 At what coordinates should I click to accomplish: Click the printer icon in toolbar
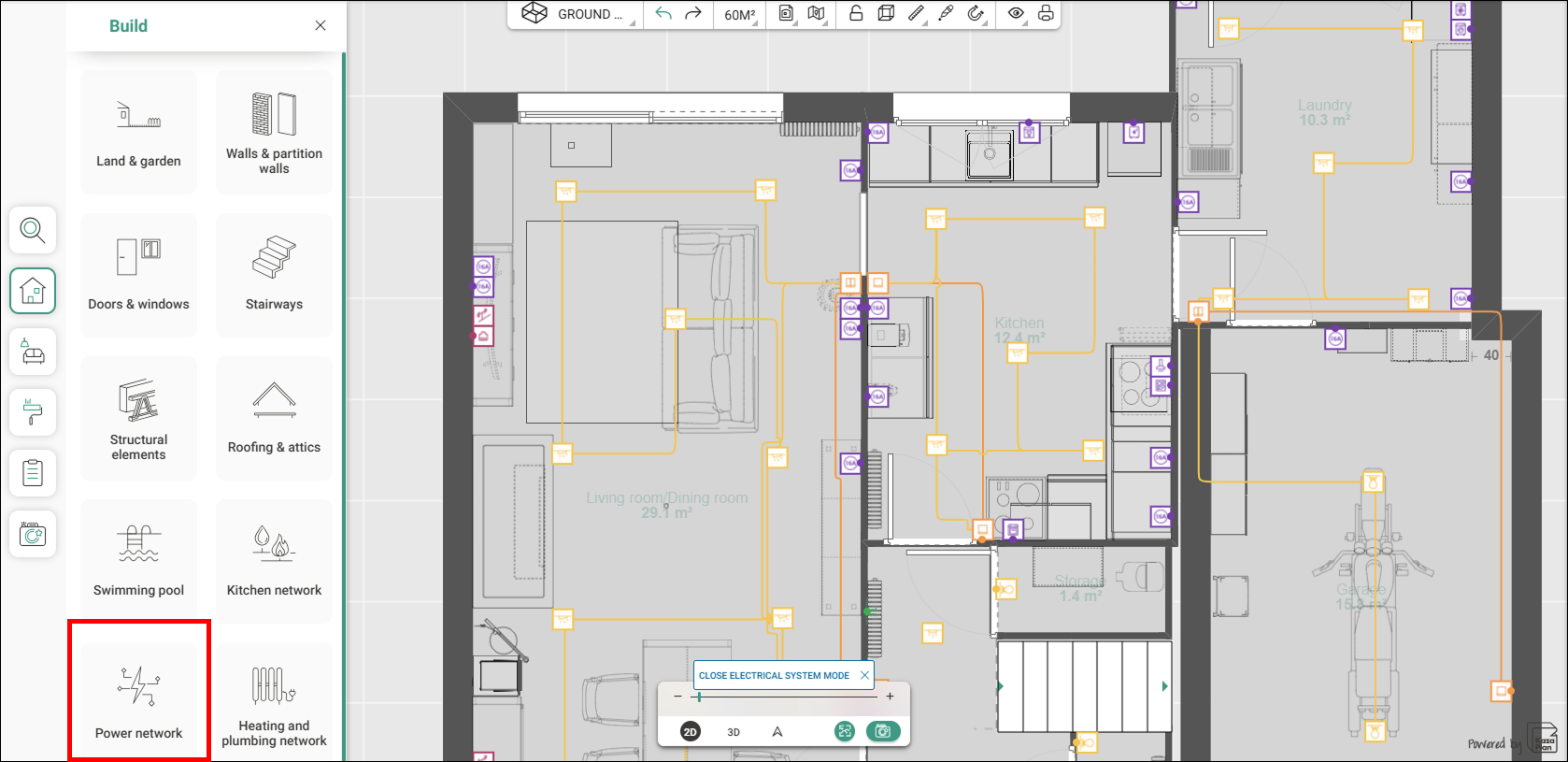coord(1046,14)
